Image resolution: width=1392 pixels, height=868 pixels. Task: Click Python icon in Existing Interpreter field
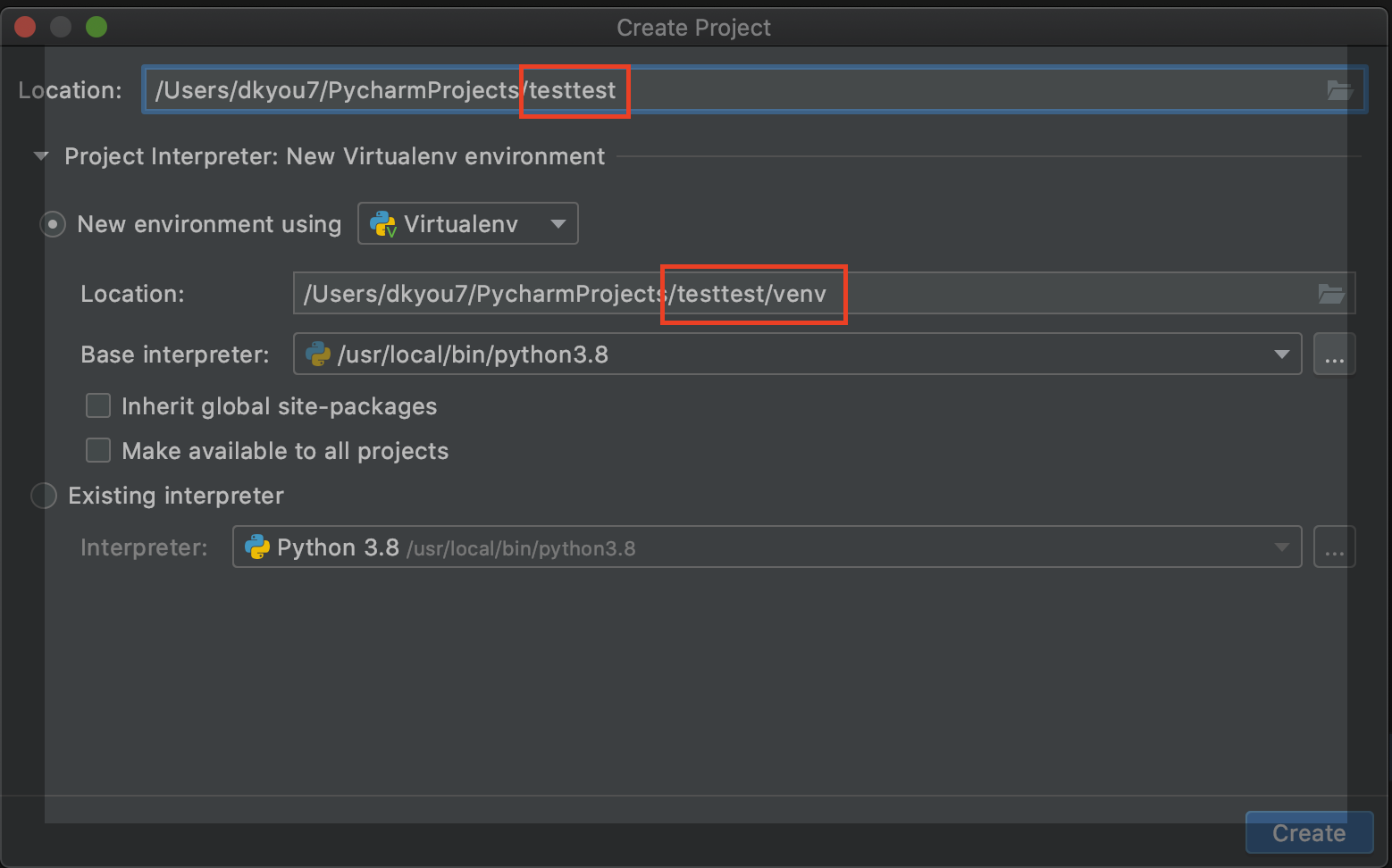pos(257,547)
